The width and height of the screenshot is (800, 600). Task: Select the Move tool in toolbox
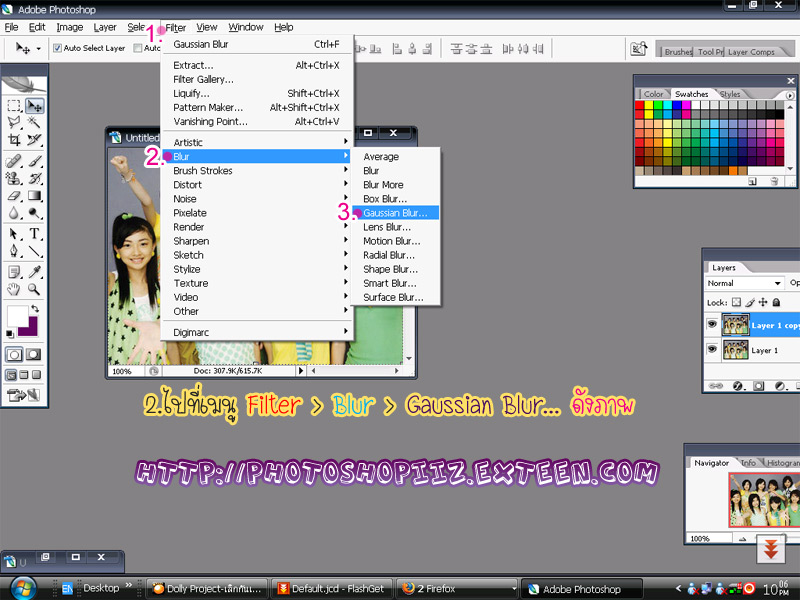coord(35,106)
